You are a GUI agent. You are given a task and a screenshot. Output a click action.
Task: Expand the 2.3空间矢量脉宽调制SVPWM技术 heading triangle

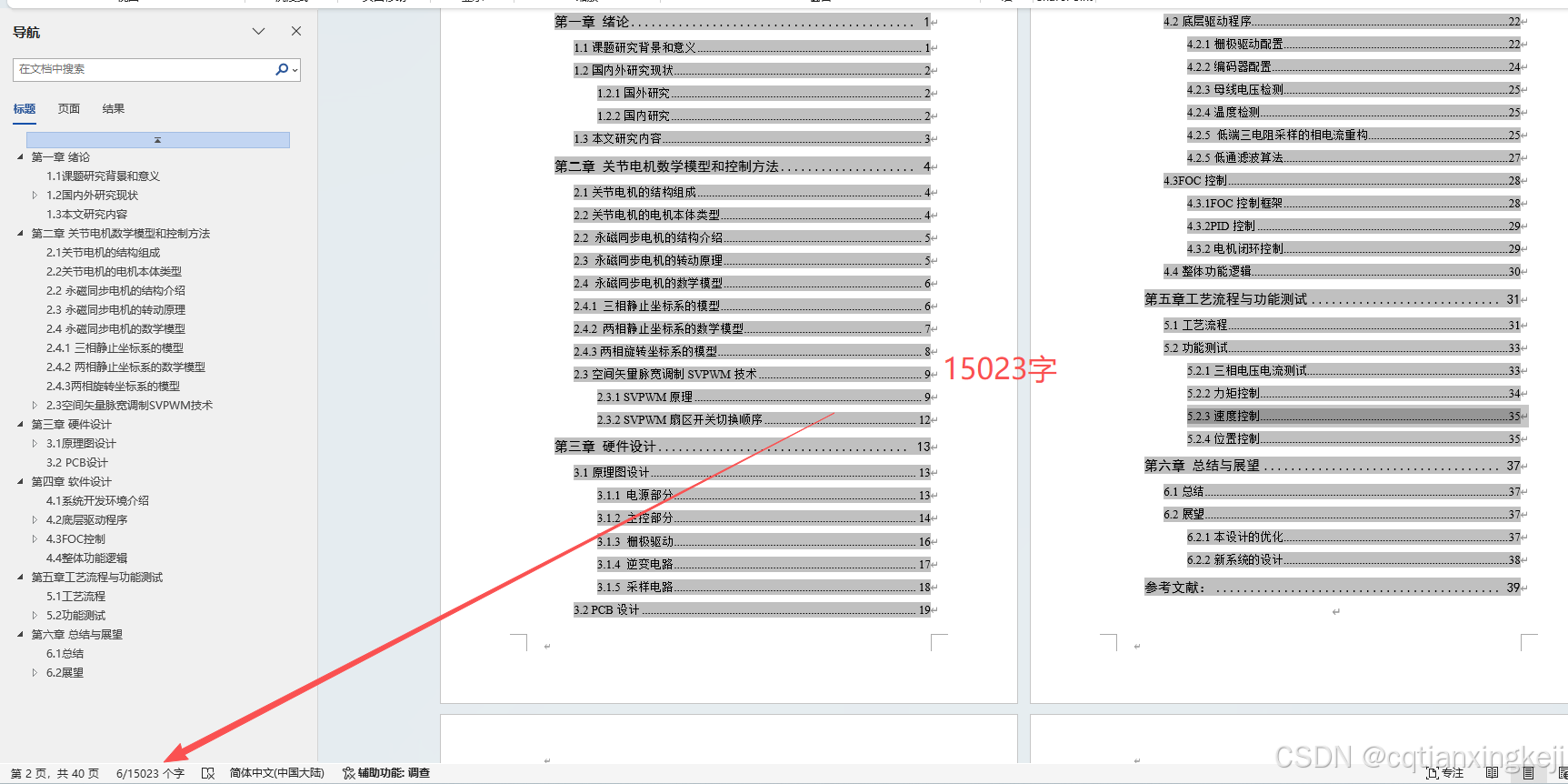click(x=35, y=405)
